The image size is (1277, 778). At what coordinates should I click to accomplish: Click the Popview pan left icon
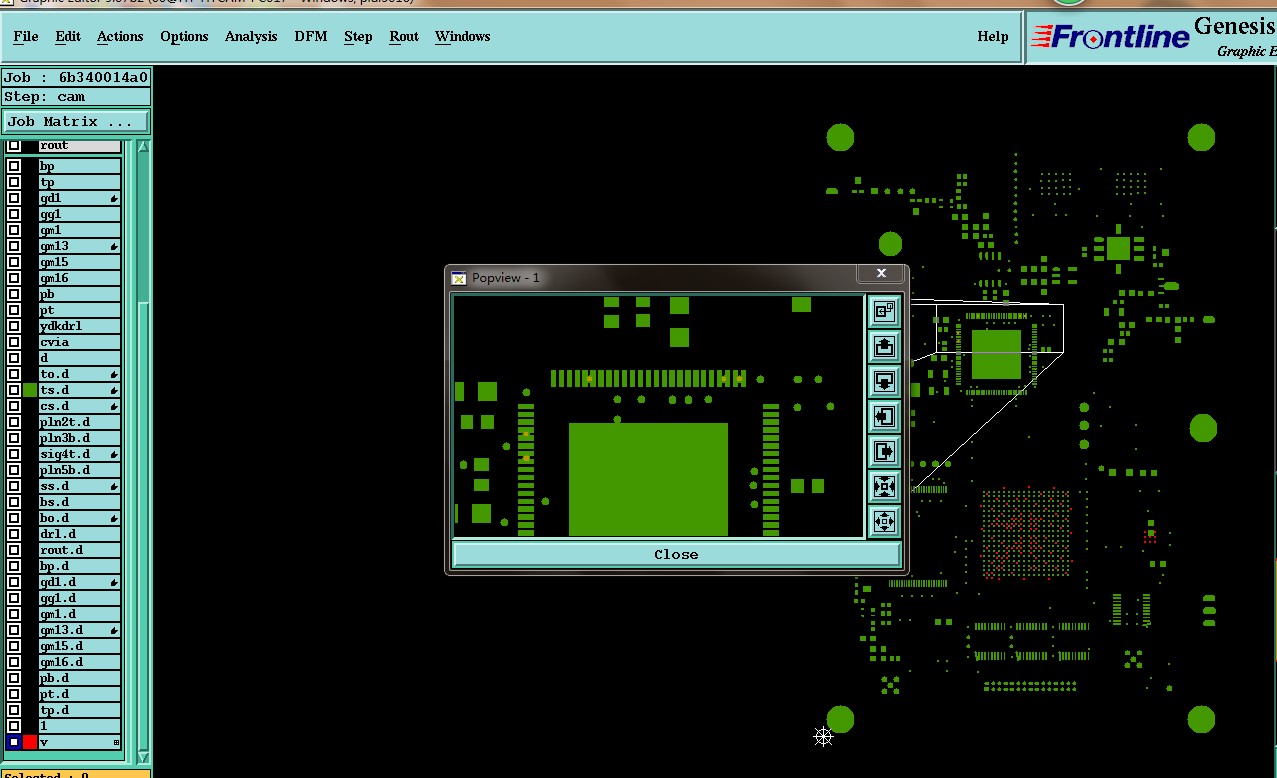coord(884,416)
